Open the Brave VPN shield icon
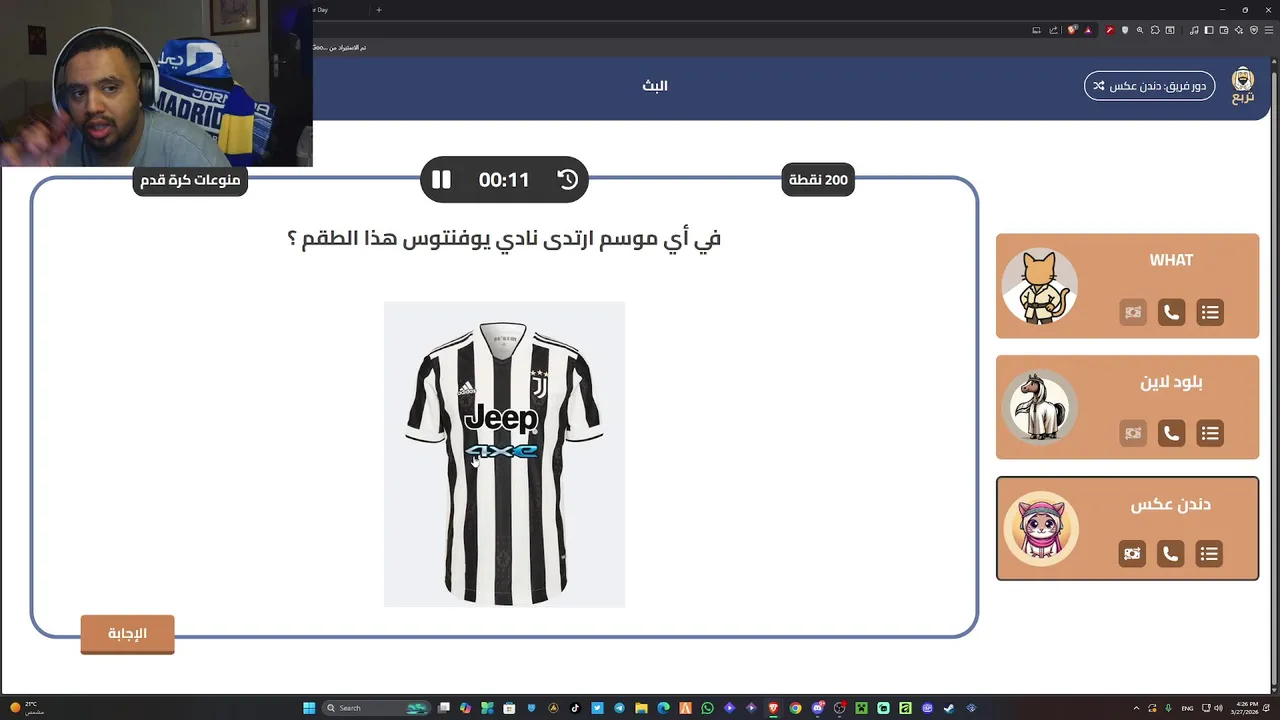This screenshot has width=1280, height=720. tap(1254, 30)
